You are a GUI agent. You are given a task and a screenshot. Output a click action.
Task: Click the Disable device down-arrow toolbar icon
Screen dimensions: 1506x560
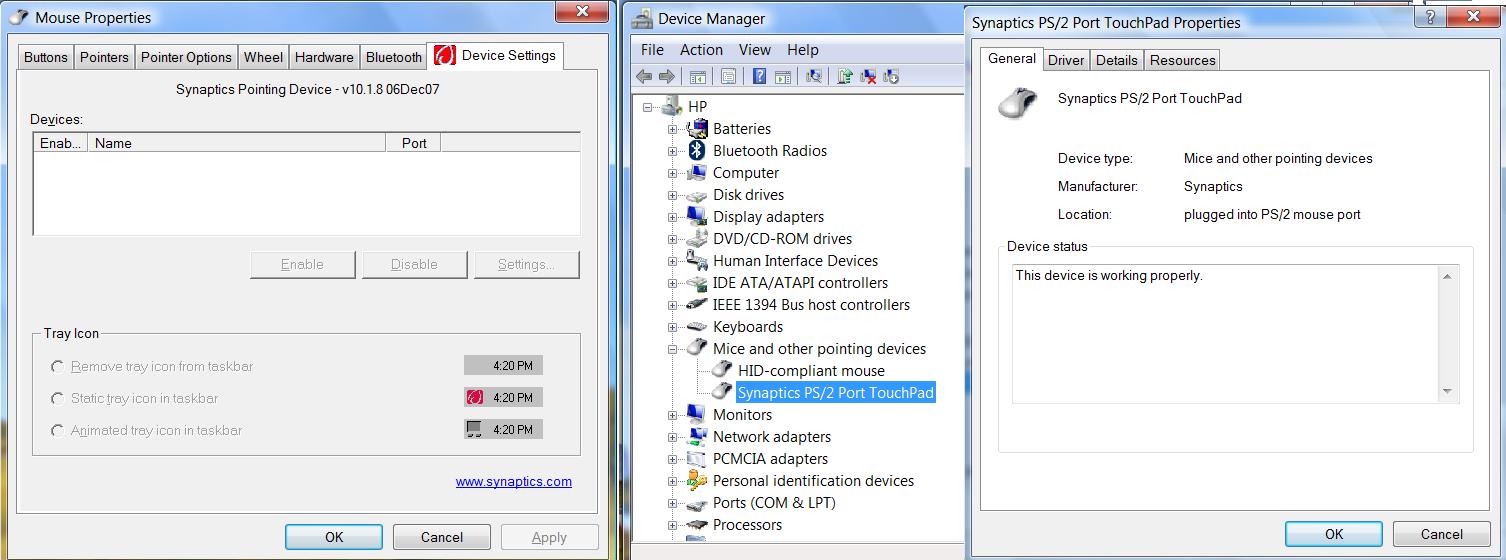tap(891, 76)
